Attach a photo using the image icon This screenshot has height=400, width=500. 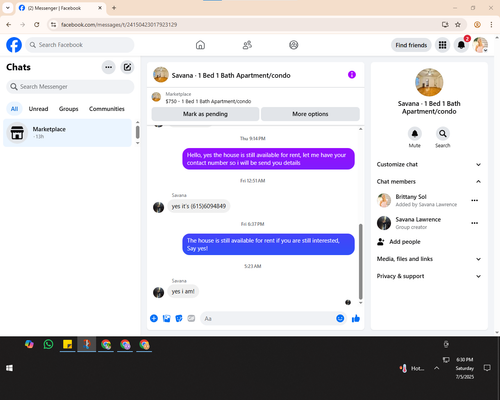click(x=166, y=318)
